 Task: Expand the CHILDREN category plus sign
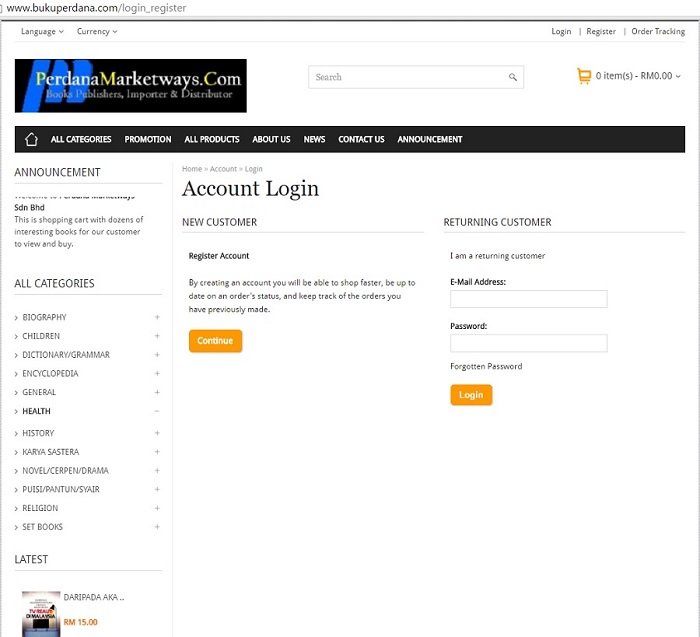point(157,336)
